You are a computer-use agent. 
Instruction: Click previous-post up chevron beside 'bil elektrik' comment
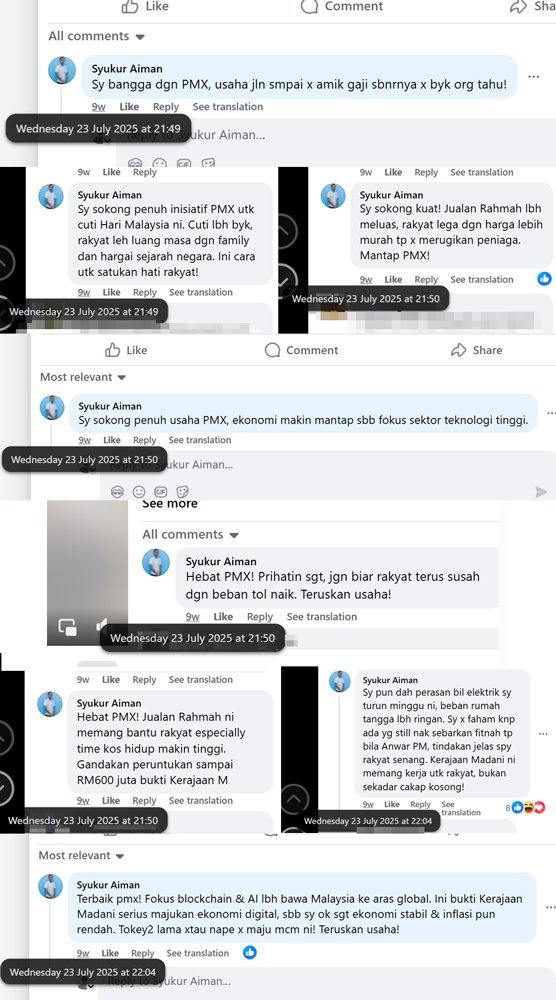pyautogui.click(x=293, y=798)
